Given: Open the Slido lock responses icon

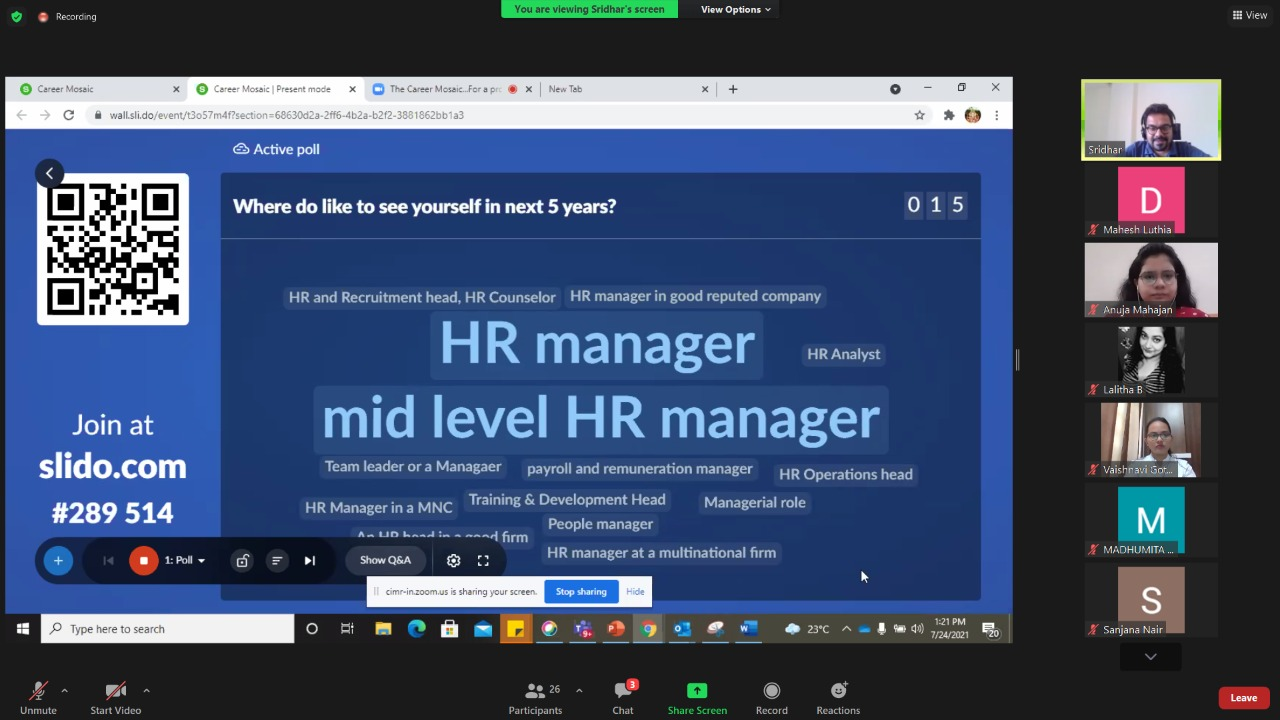Looking at the screenshot, I should pos(242,560).
